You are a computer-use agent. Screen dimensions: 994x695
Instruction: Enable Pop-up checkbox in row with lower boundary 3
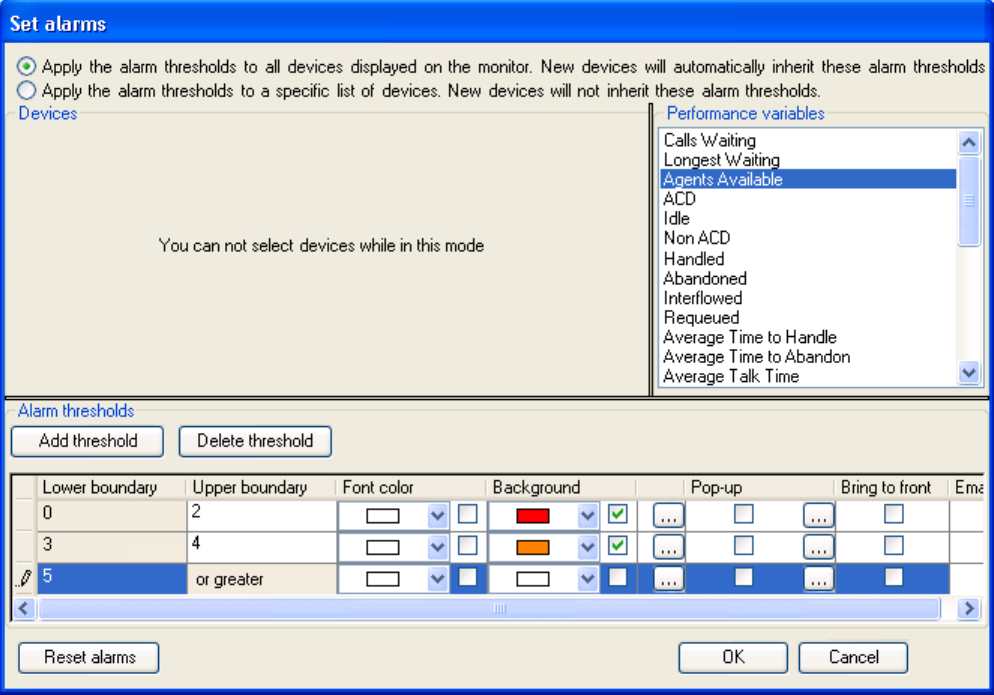pos(744,546)
